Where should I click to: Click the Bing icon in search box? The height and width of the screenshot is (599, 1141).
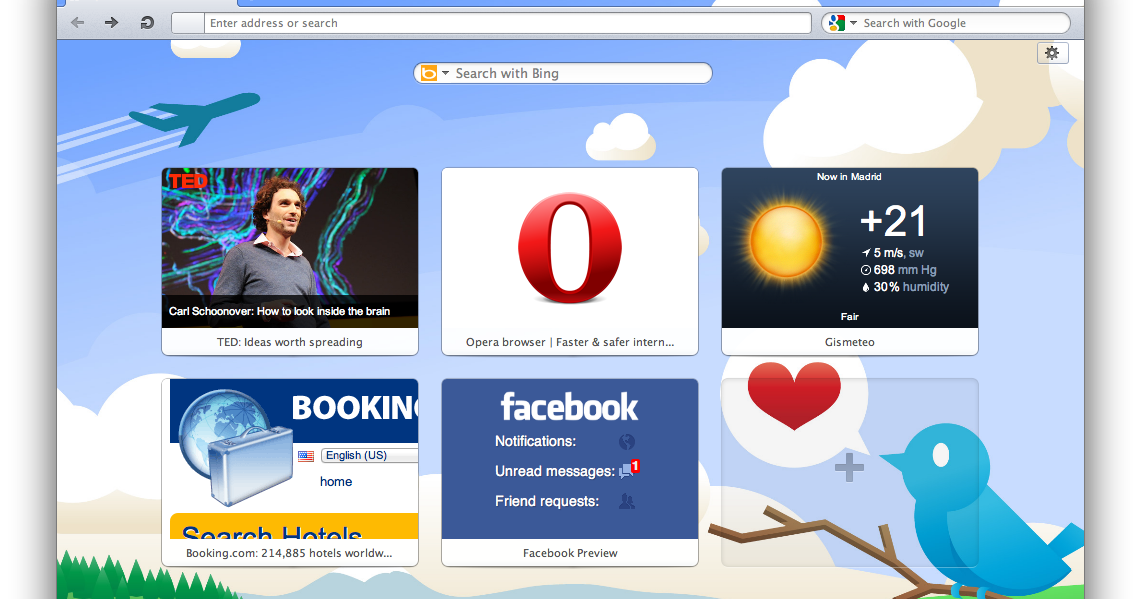429,73
